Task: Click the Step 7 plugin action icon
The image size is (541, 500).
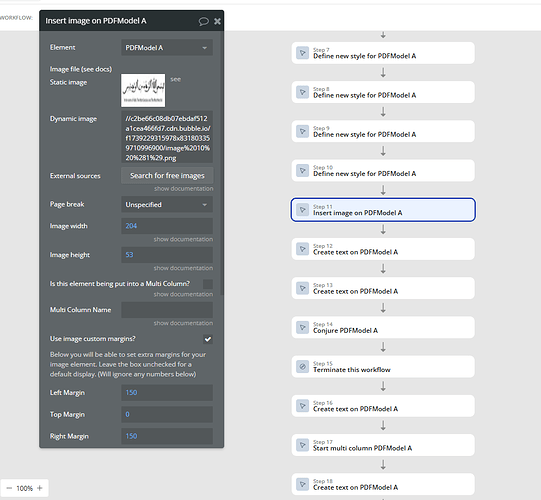Action: (x=303, y=53)
